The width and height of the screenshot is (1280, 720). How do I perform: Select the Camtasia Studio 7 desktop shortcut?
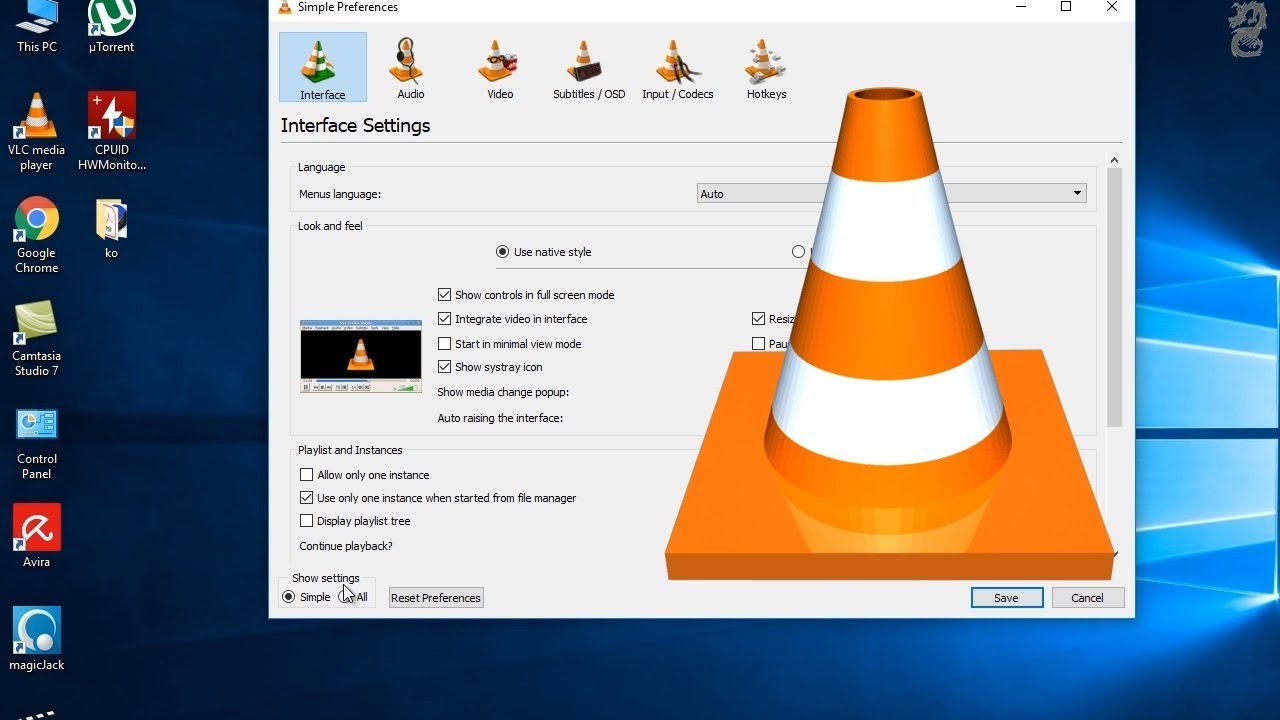tap(37, 338)
